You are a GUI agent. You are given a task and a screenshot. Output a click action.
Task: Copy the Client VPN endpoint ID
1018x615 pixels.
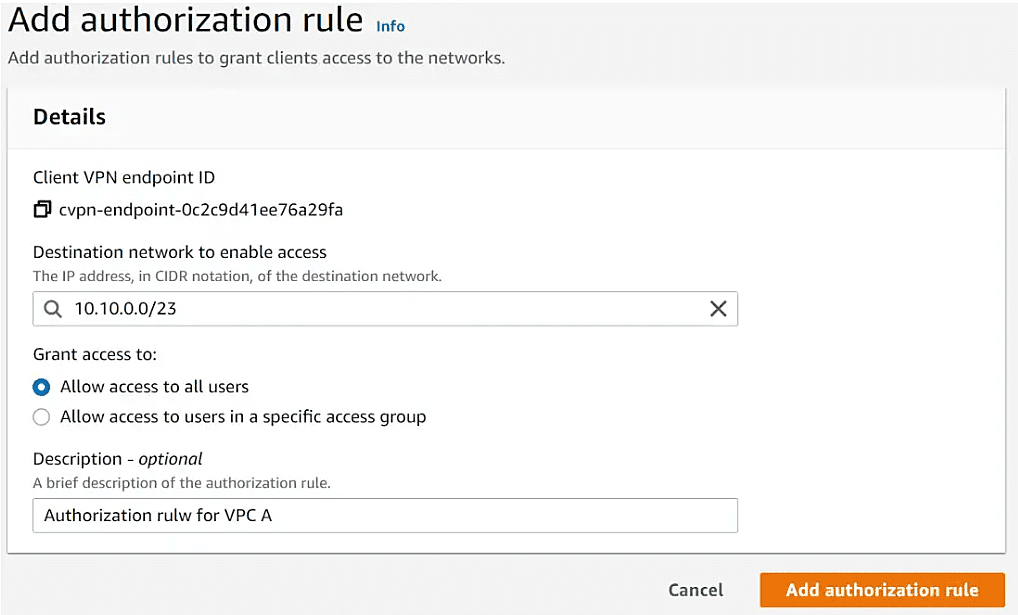coord(42,209)
